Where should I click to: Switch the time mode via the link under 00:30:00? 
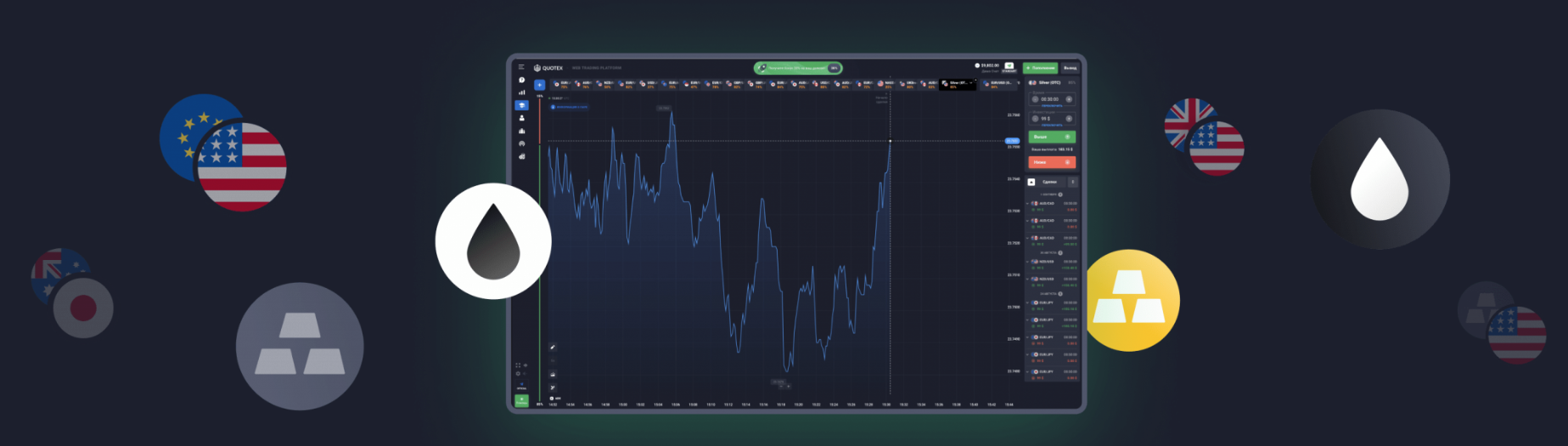pyautogui.click(x=1052, y=105)
